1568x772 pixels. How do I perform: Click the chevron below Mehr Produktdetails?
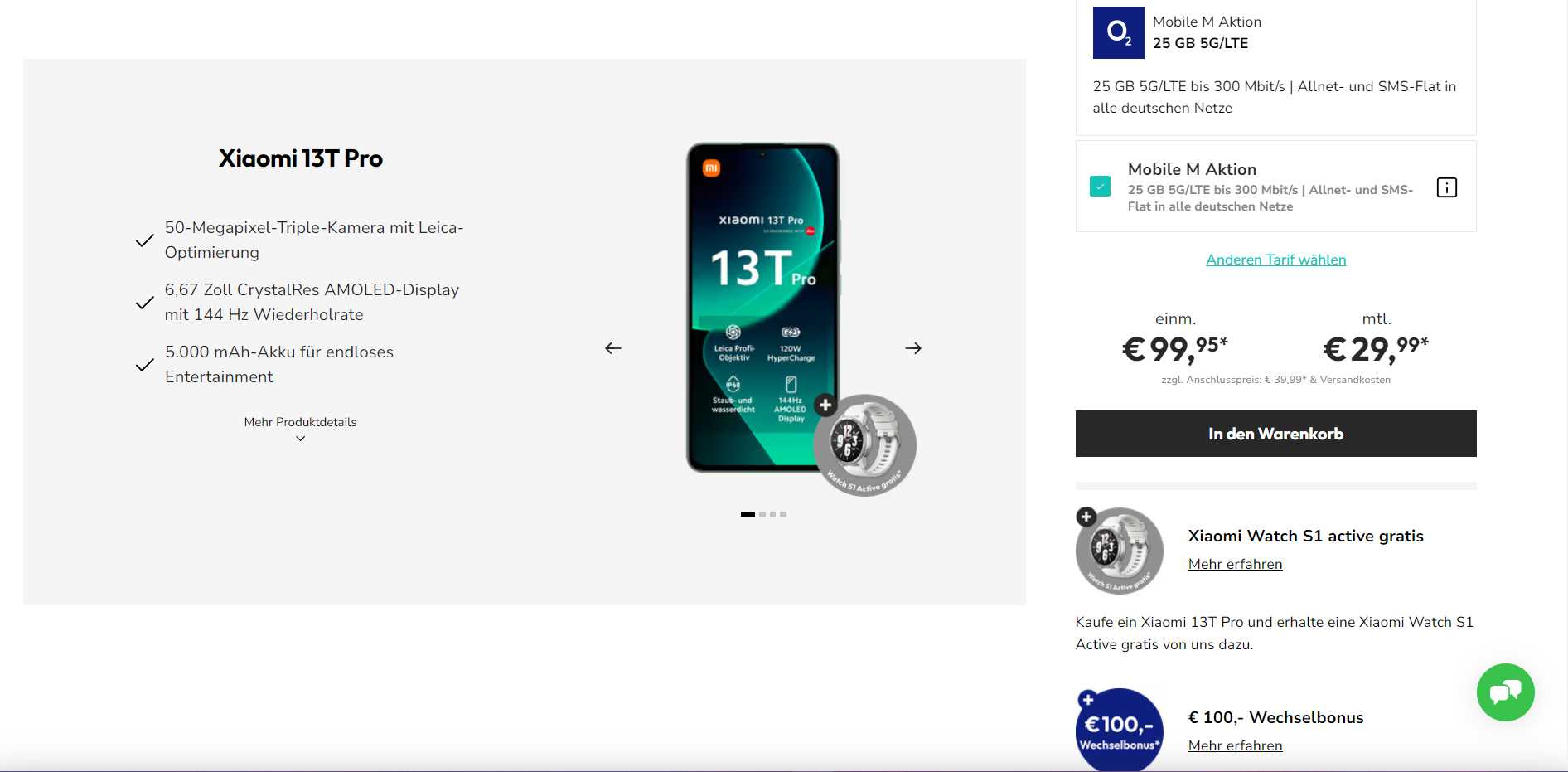[x=300, y=439]
